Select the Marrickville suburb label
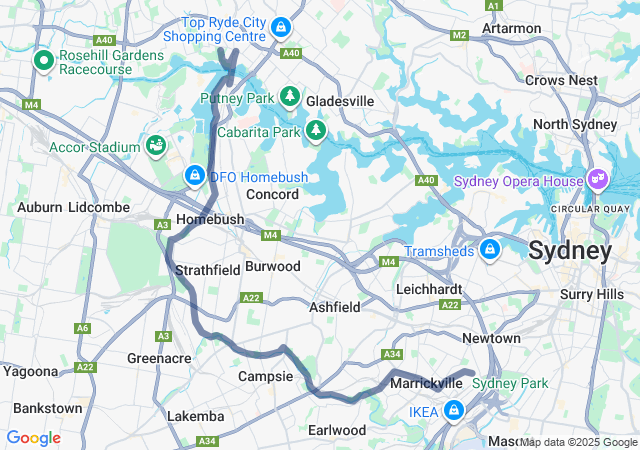 tap(426, 383)
